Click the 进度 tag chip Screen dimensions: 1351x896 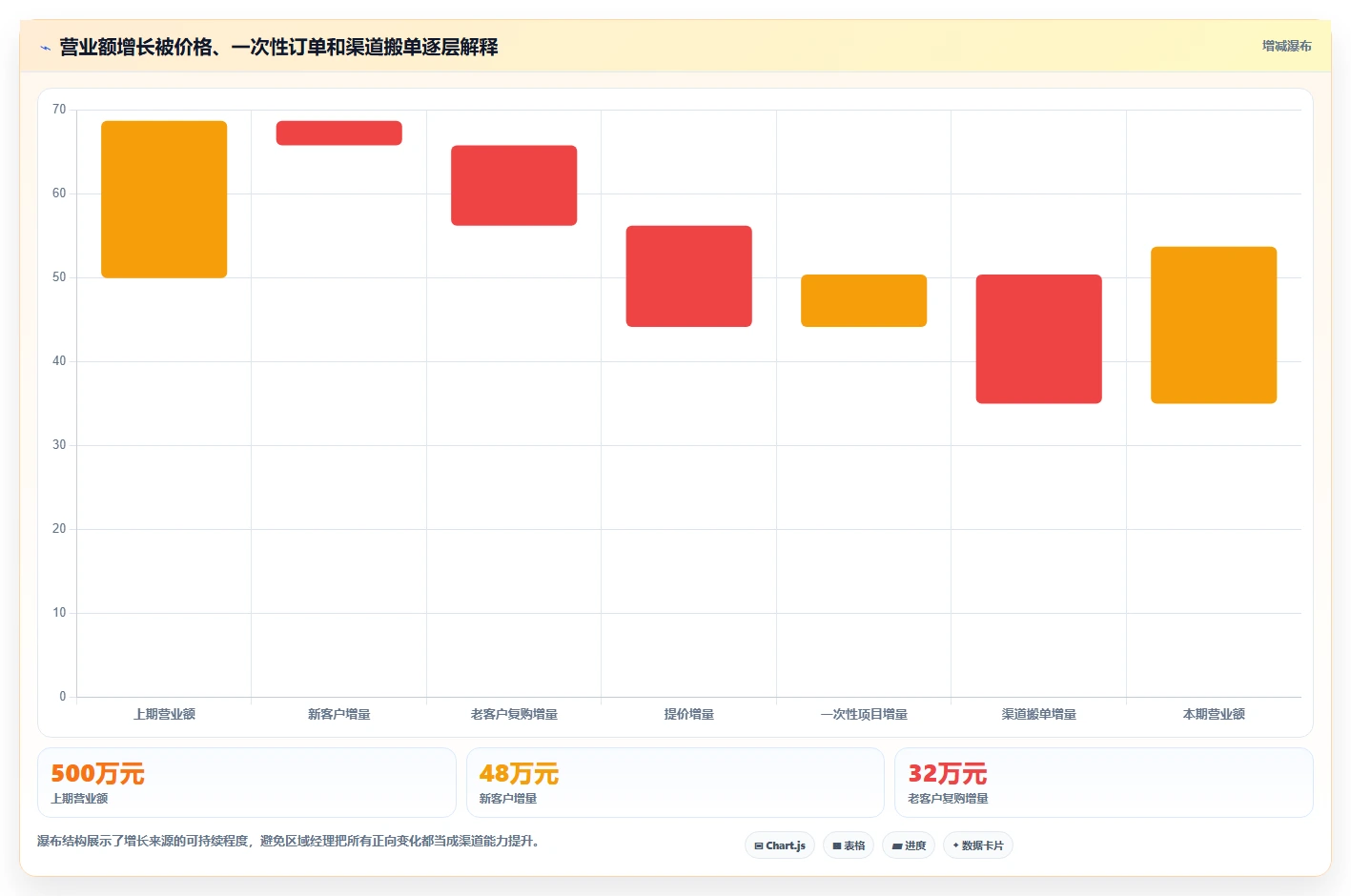(x=909, y=845)
